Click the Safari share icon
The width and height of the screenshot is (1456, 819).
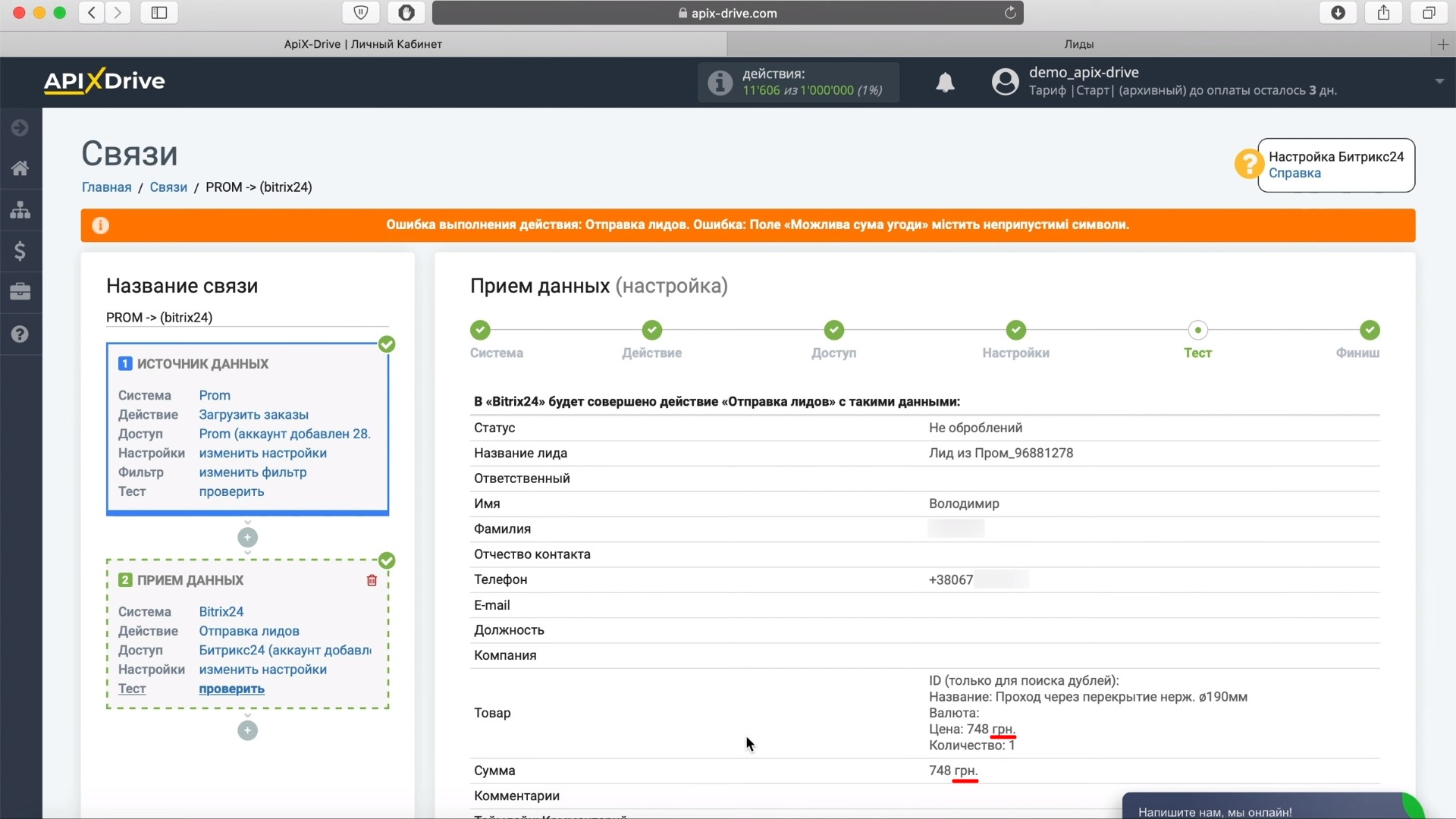click(1384, 13)
